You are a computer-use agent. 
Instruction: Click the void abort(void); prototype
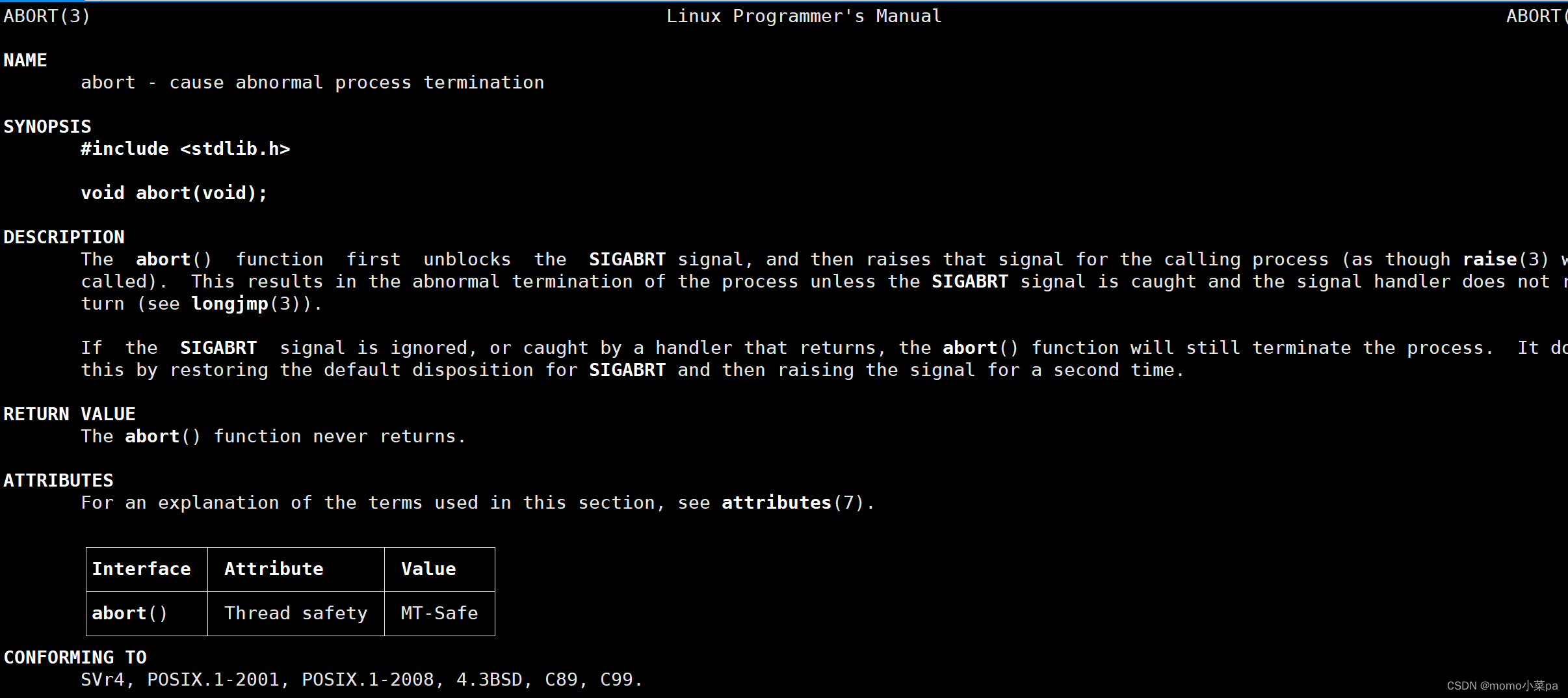(174, 193)
